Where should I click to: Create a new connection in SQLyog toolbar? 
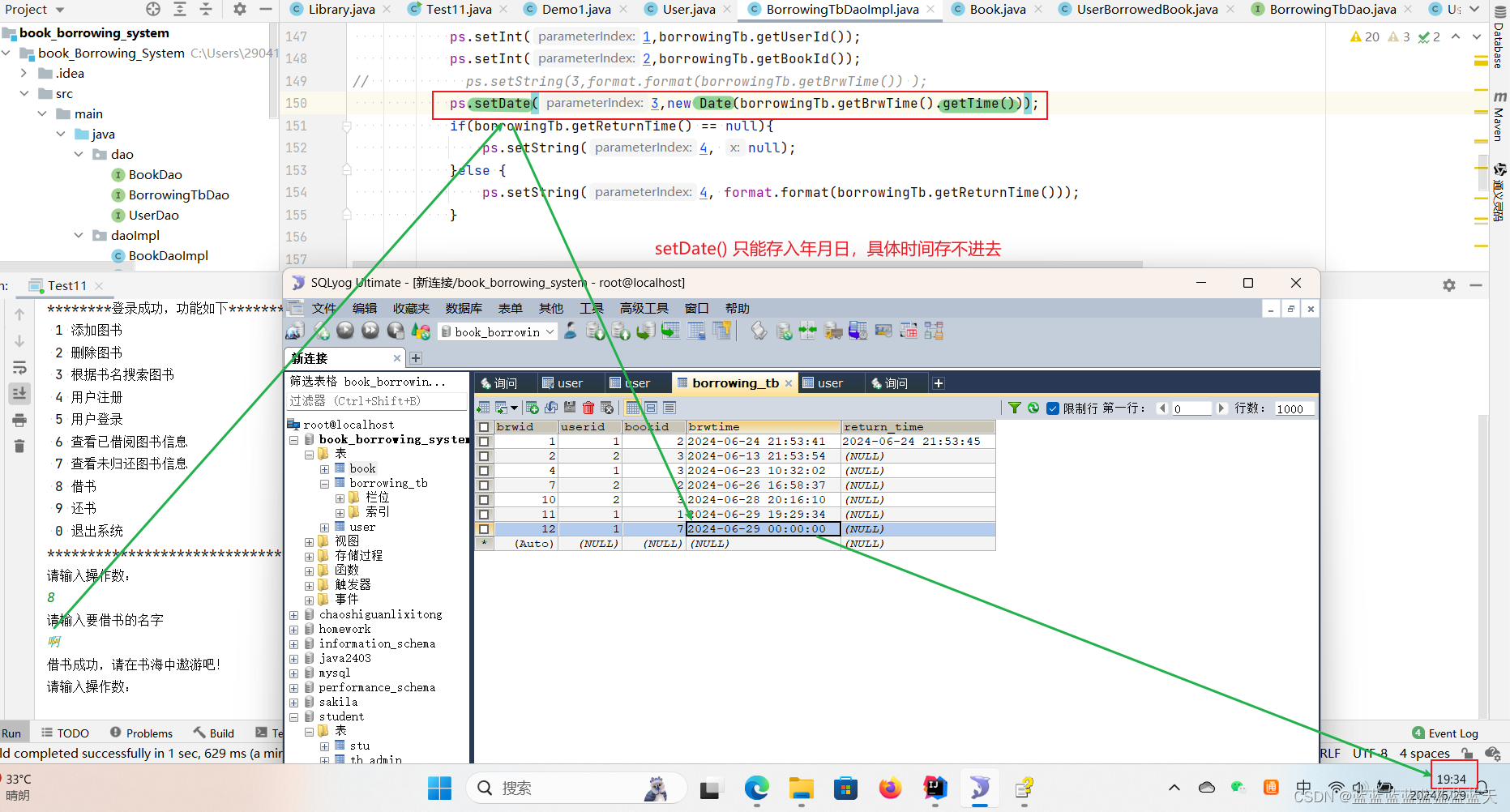coord(294,331)
